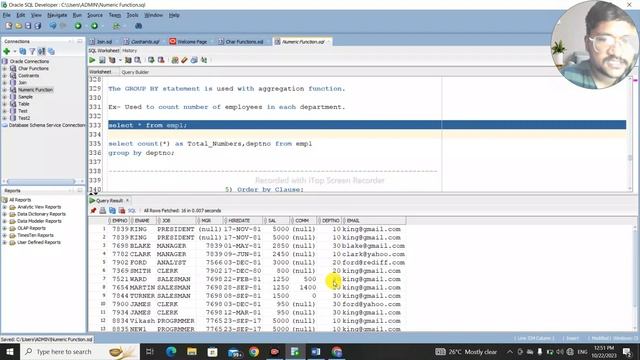
Task: Open Microsoft Edge from the taskbar
Action: click(x=171, y=351)
